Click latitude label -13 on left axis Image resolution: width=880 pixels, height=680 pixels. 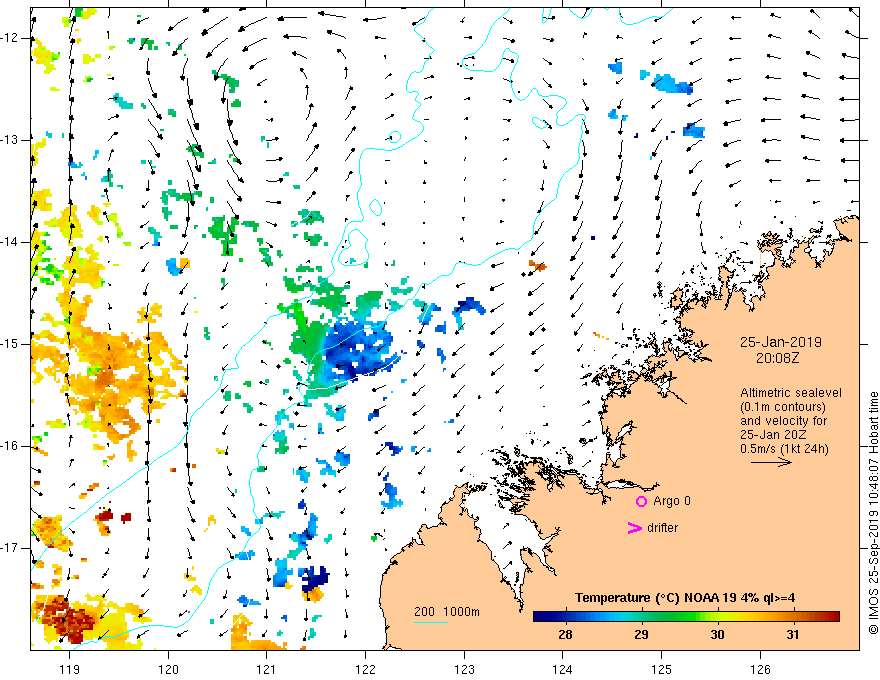(10, 140)
